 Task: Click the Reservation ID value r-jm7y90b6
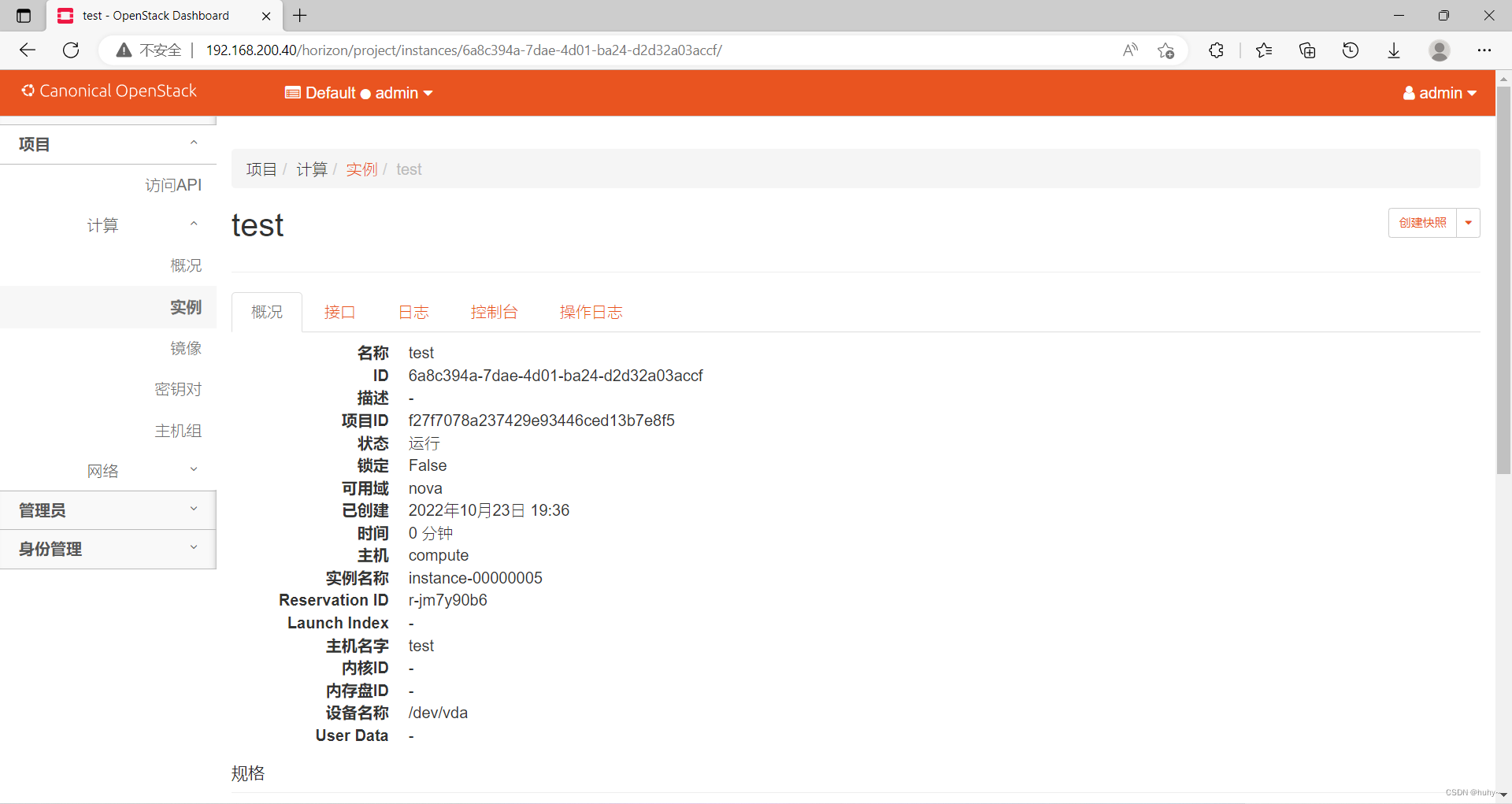coord(447,600)
